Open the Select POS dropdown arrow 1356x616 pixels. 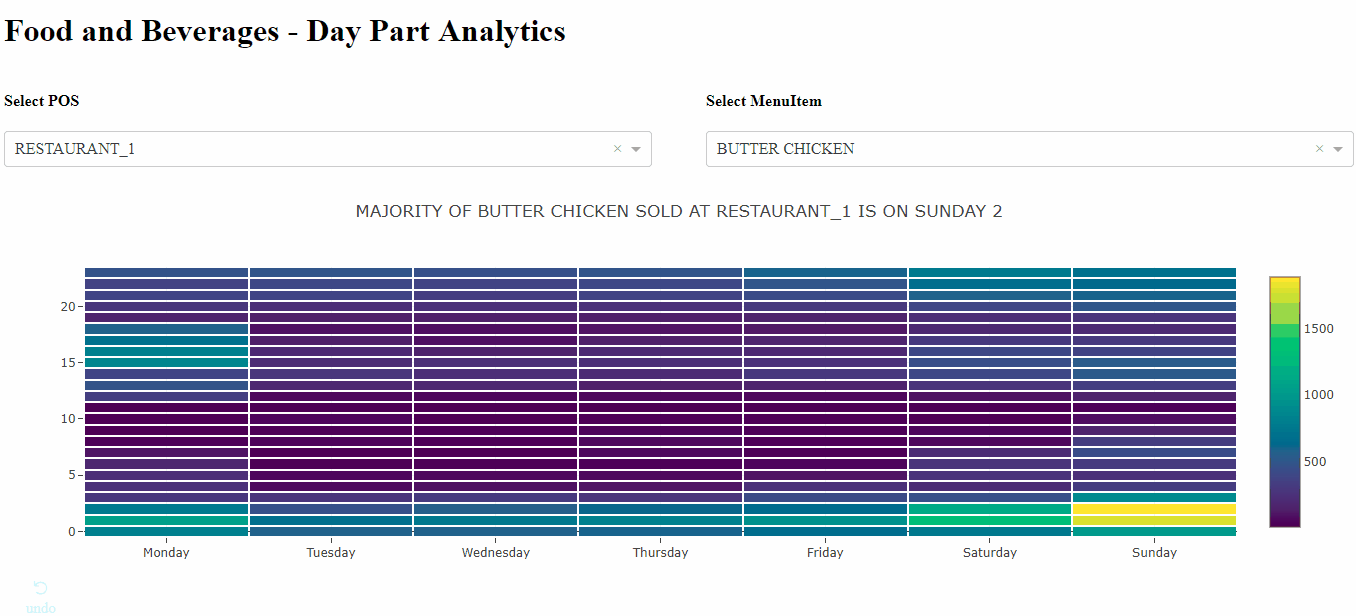(636, 149)
